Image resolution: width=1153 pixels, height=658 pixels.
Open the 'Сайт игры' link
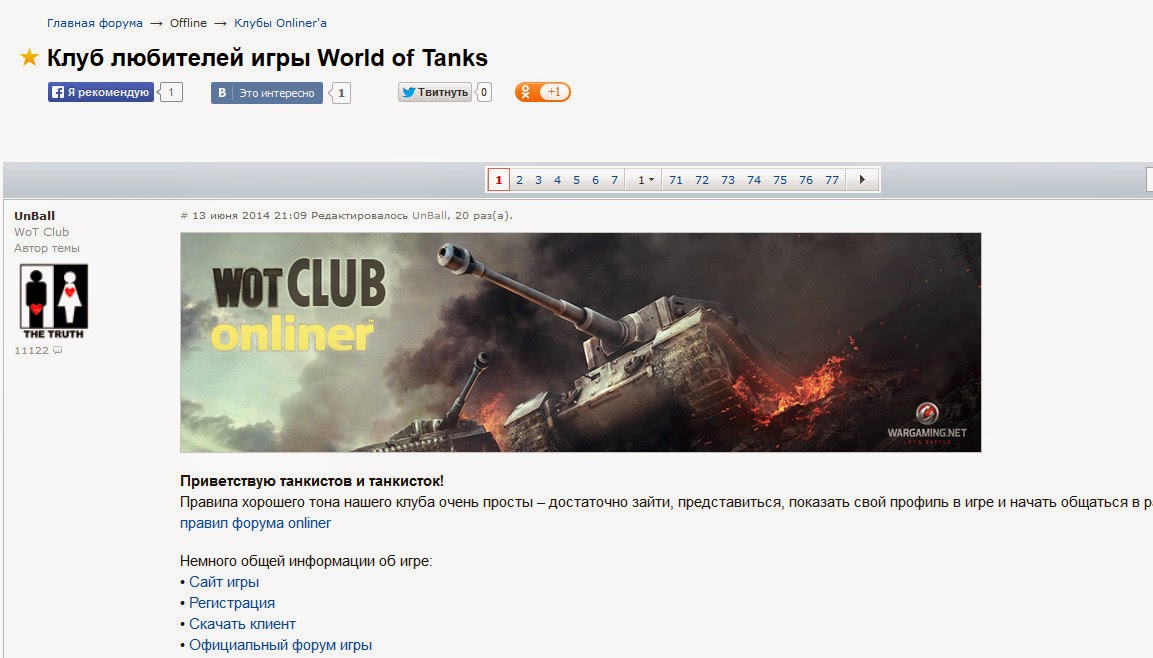pos(224,582)
